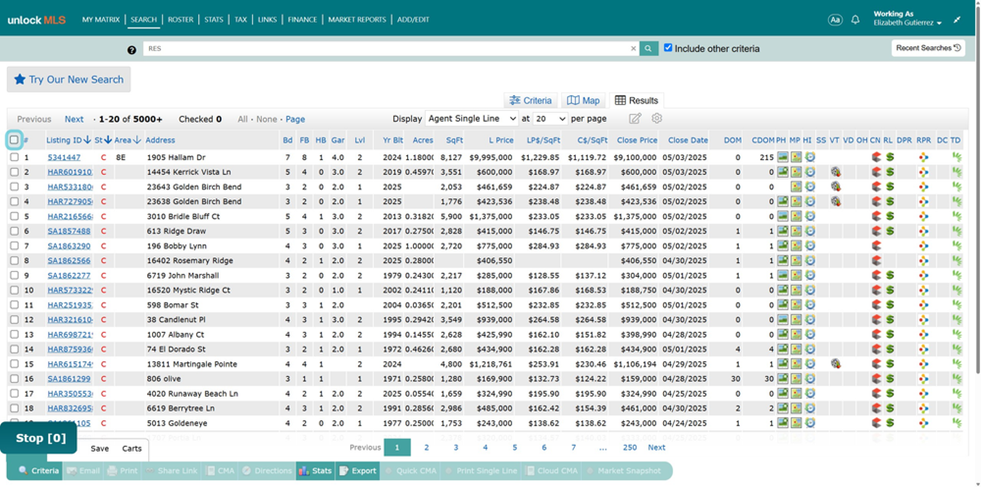981x487 pixels.
Task: Click the magnifier search button
Action: coord(649,48)
